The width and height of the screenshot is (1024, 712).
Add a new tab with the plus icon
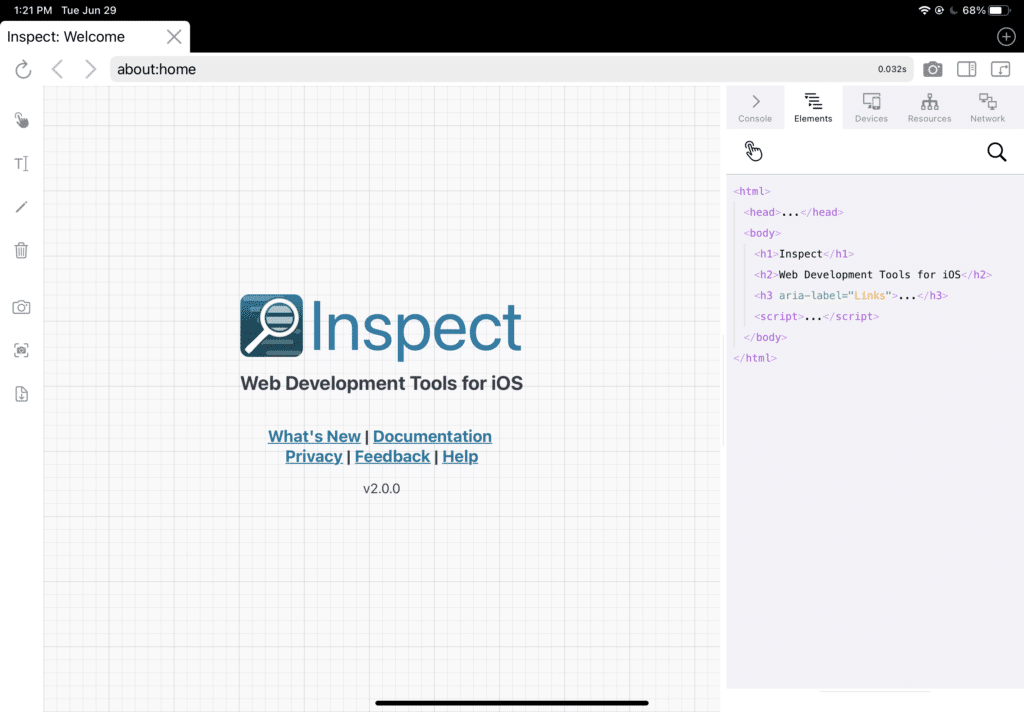tap(1006, 37)
